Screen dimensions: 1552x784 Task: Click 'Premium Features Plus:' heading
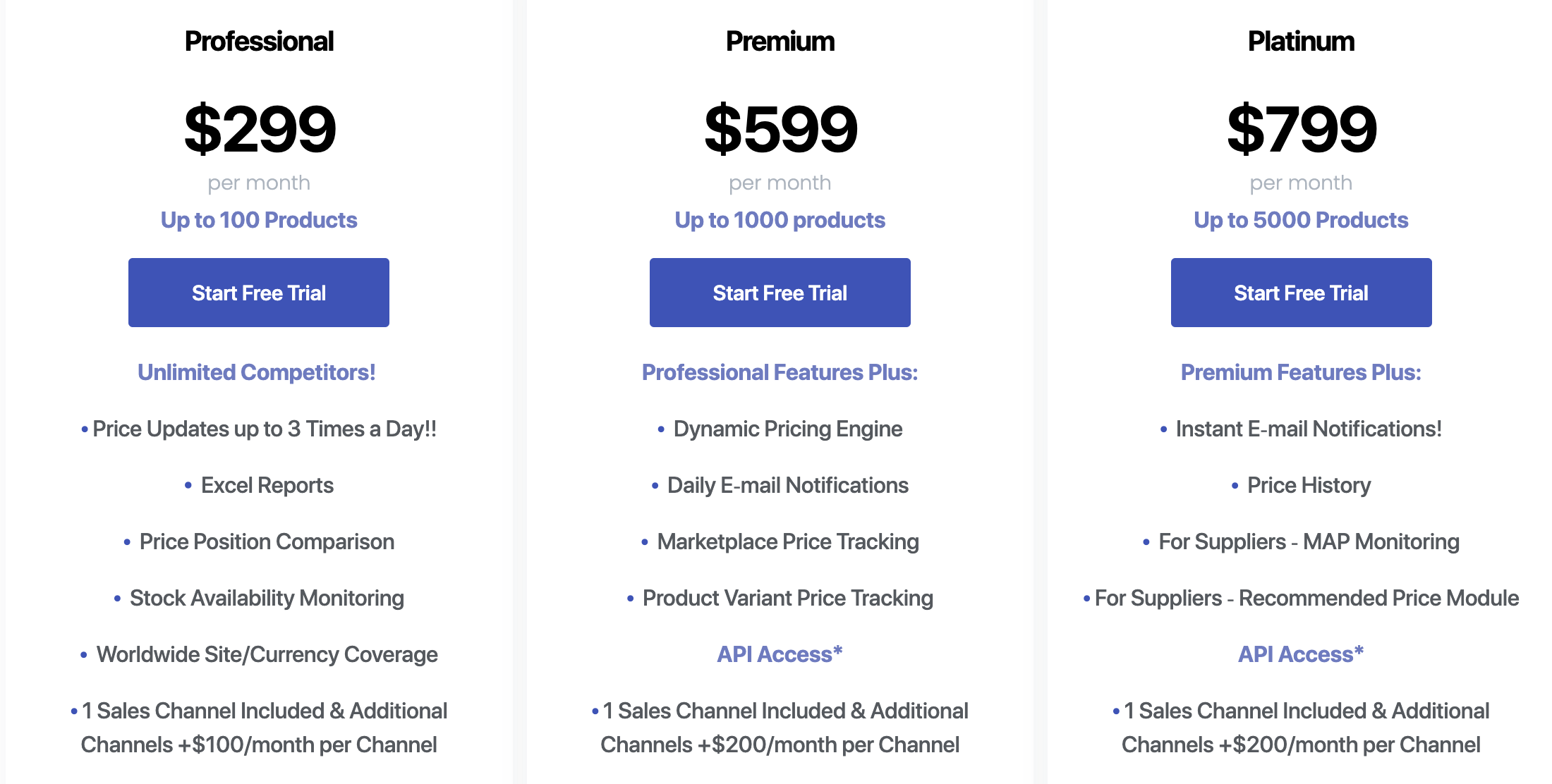click(x=1302, y=372)
